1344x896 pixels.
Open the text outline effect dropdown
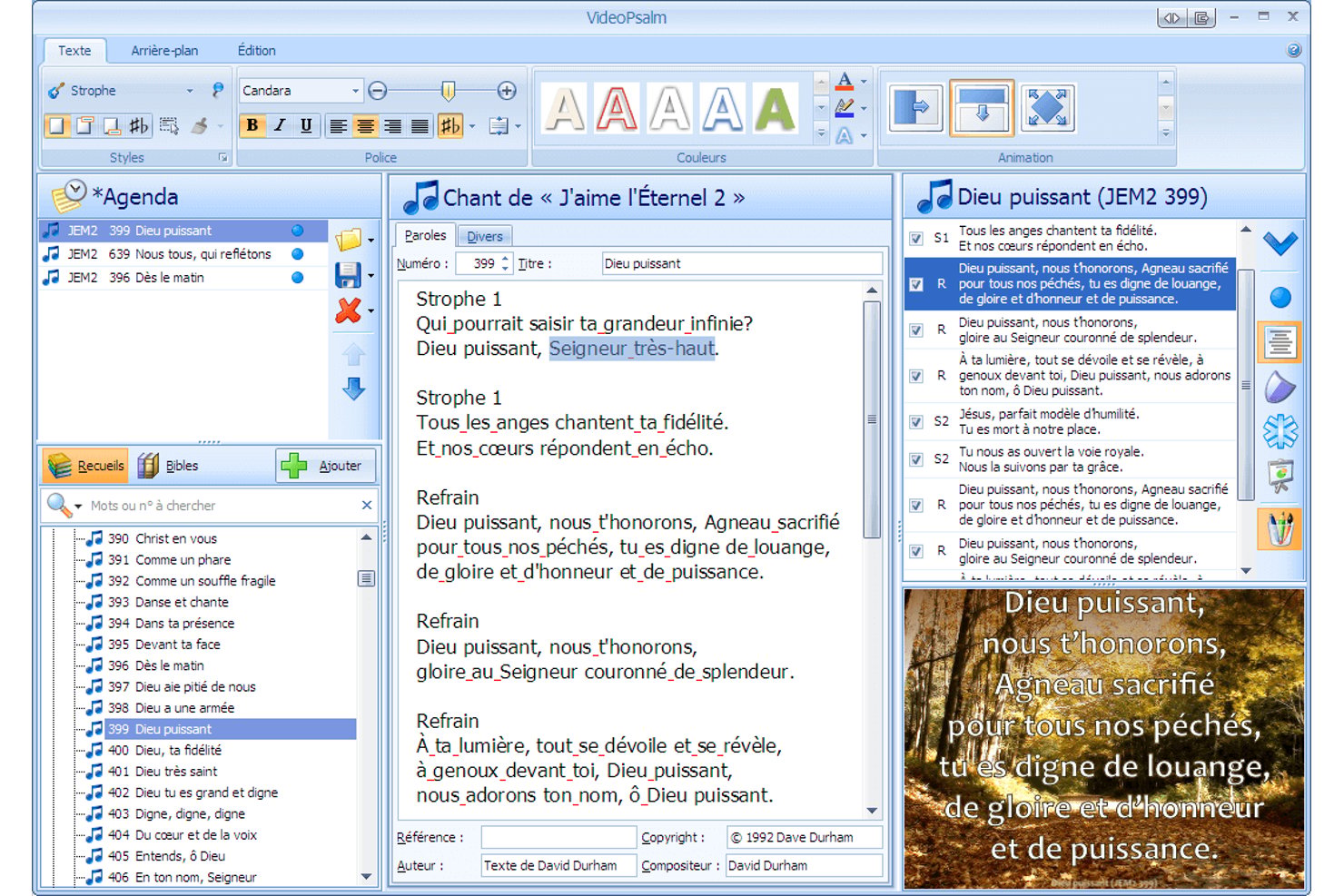pyautogui.click(x=864, y=136)
